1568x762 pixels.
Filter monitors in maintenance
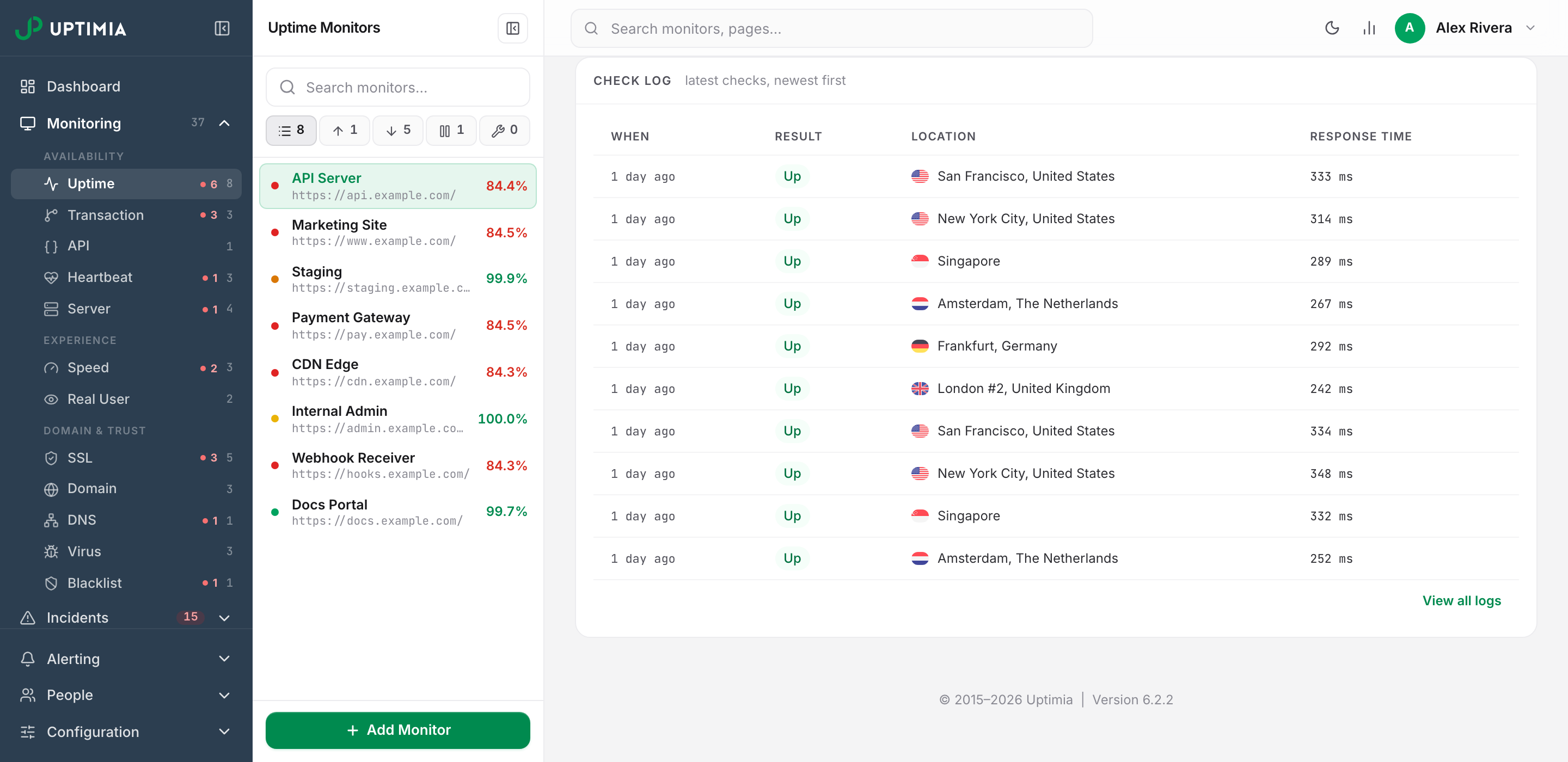pos(505,130)
